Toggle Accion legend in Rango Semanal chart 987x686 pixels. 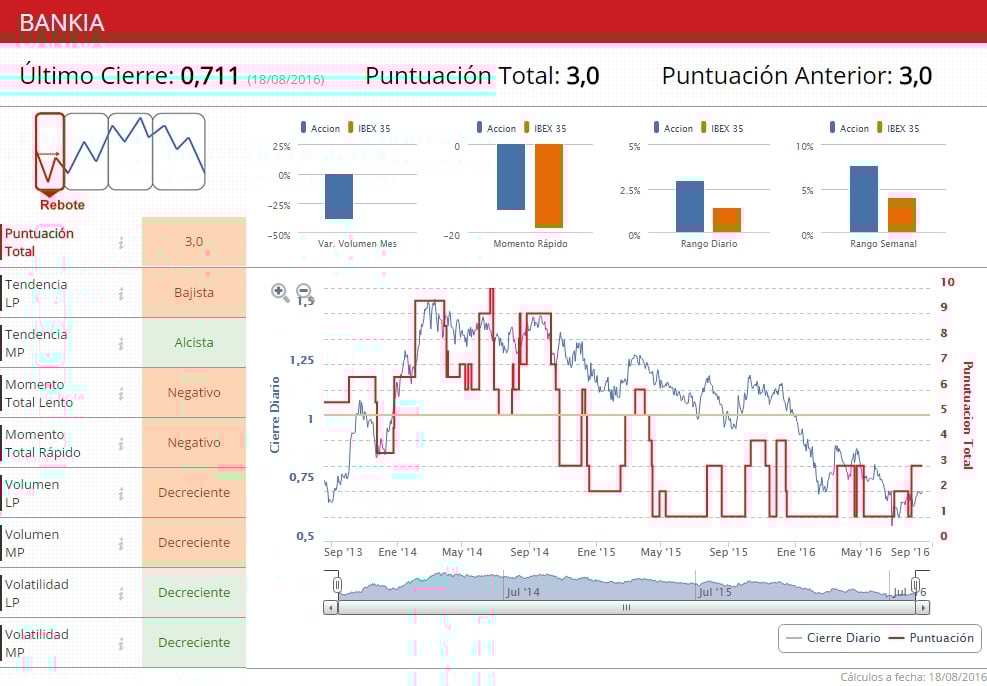click(x=850, y=128)
